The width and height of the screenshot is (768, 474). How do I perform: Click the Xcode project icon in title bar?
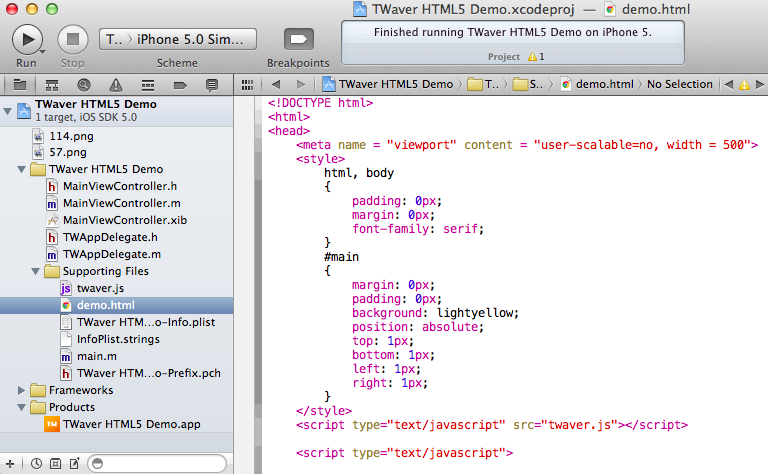click(x=360, y=9)
